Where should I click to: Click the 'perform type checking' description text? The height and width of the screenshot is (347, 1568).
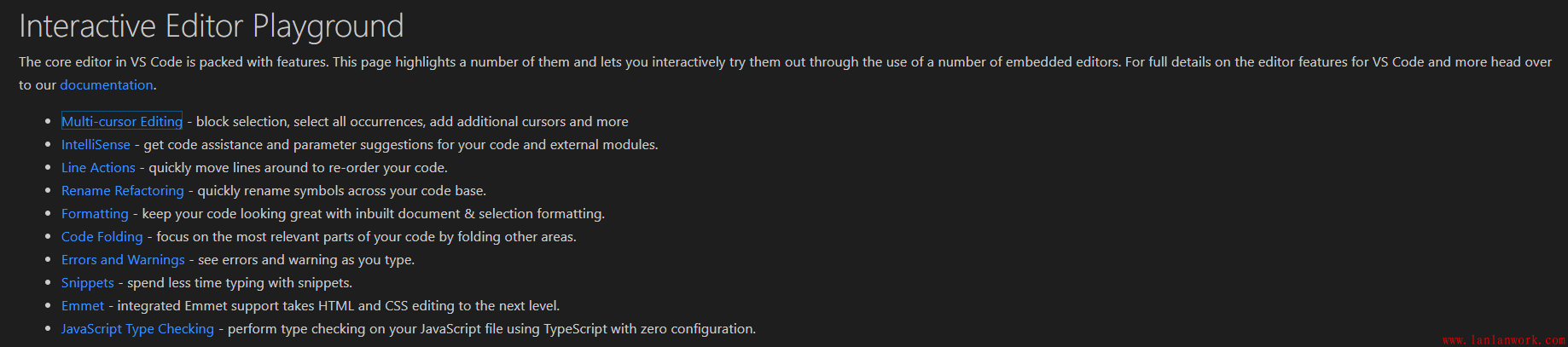tap(491, 329)
